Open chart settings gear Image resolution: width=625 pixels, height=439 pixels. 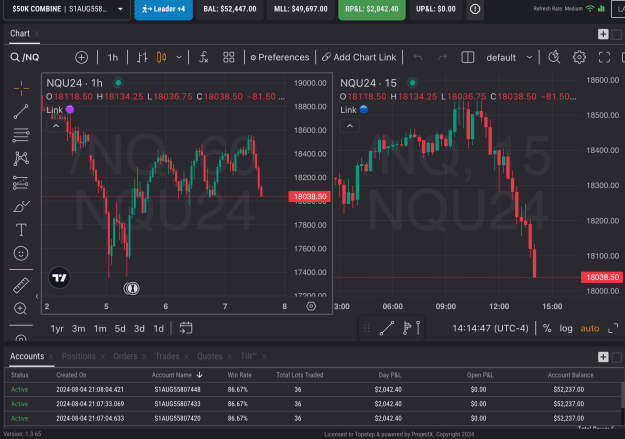point(579,57)
